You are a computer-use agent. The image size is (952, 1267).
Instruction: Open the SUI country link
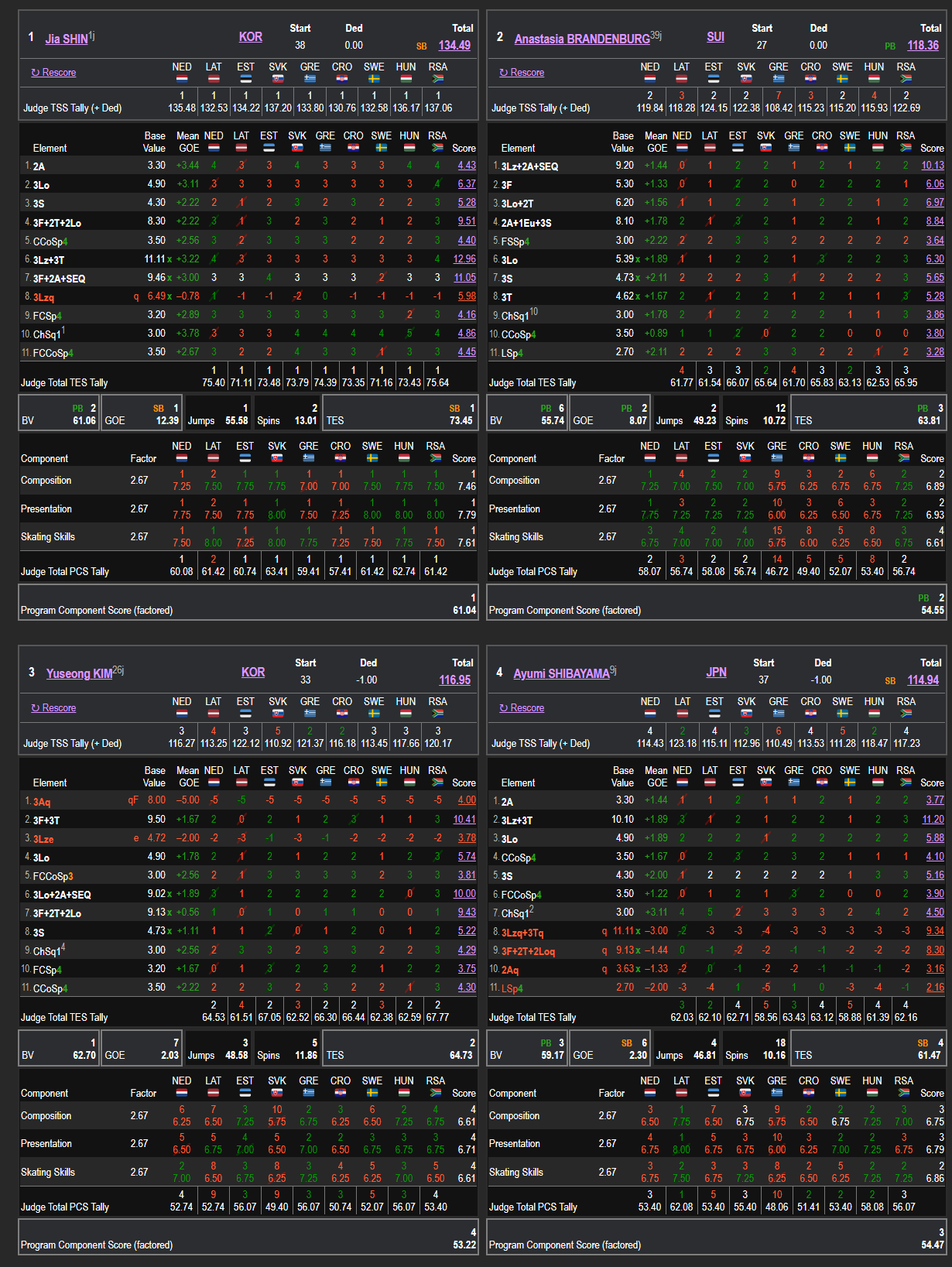[x=715, y=37]
